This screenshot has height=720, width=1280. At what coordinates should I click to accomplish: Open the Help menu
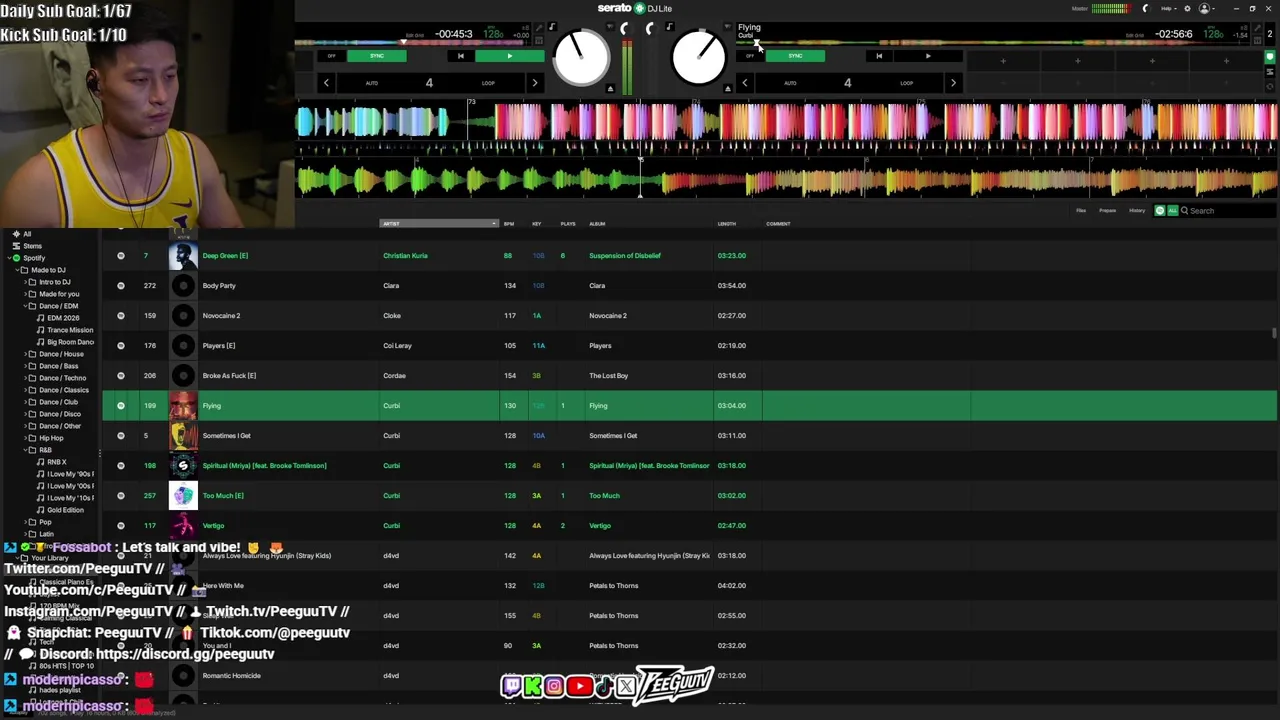(x=1168, y=9)
